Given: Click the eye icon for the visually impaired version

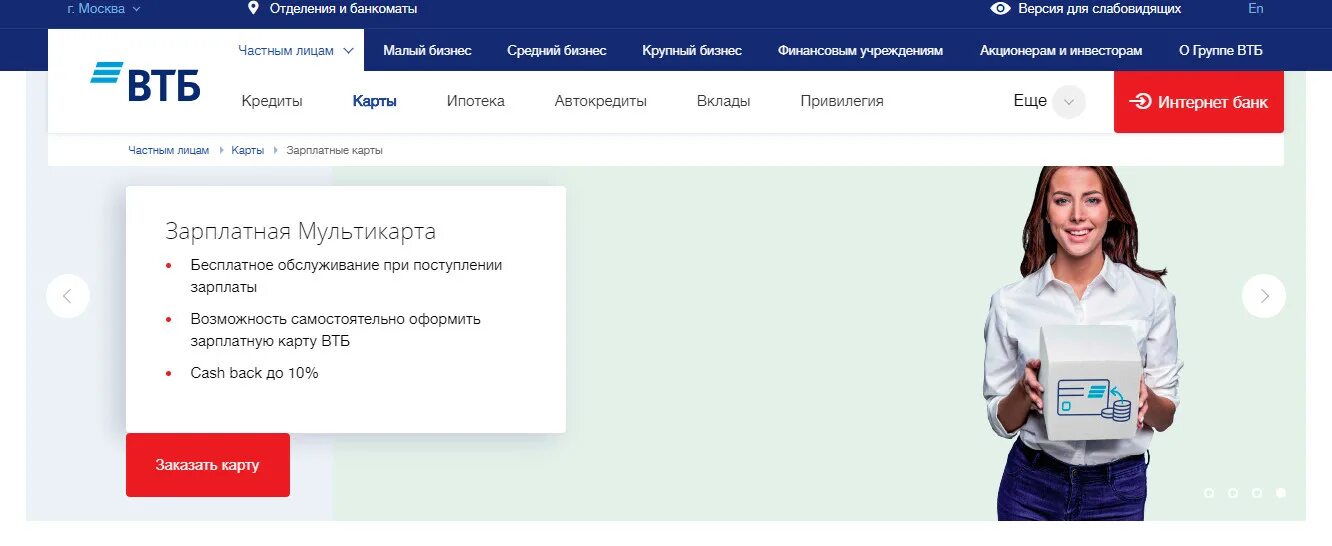Looking at the screenshot, I should point(1000,8).
